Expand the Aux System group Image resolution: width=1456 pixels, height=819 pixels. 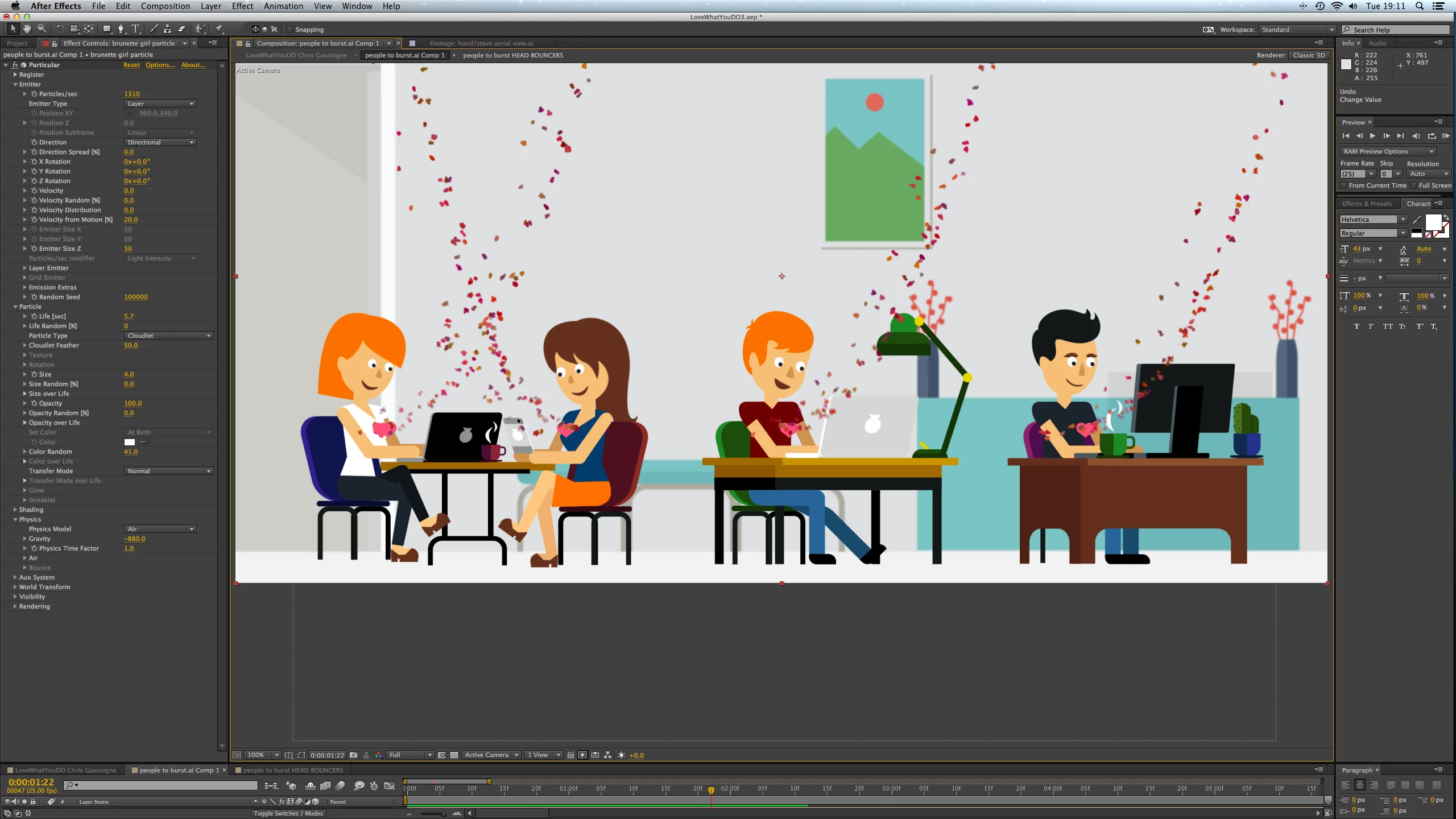(15, 577)
